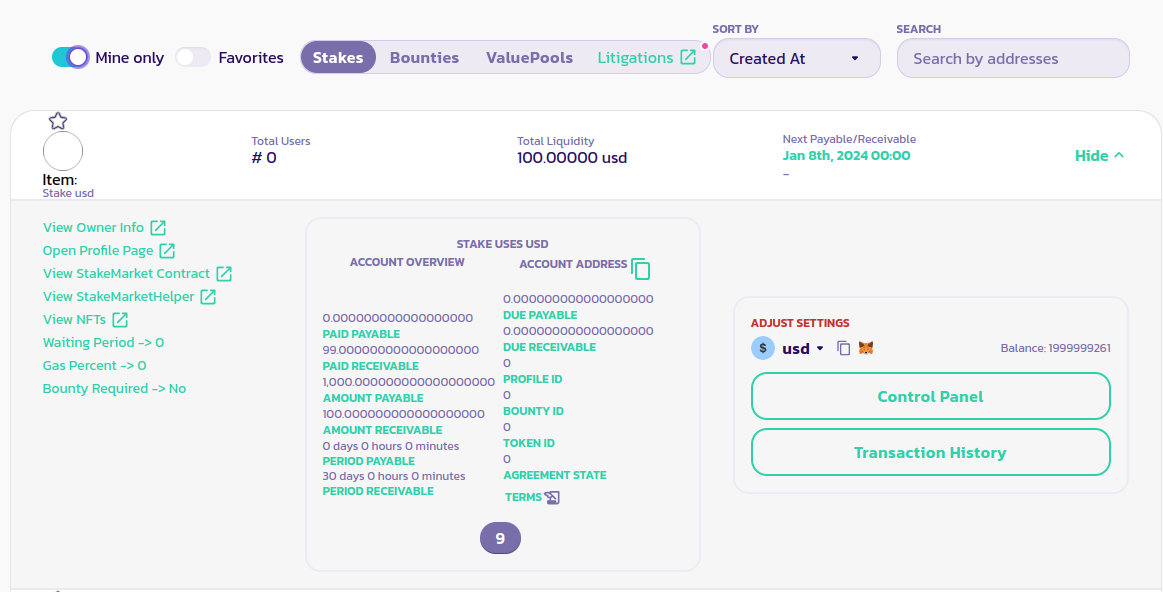Click the MetaMask fox icon
Image resolution: width=1163 pixels, height=592 pixels.
click(866, 348)
